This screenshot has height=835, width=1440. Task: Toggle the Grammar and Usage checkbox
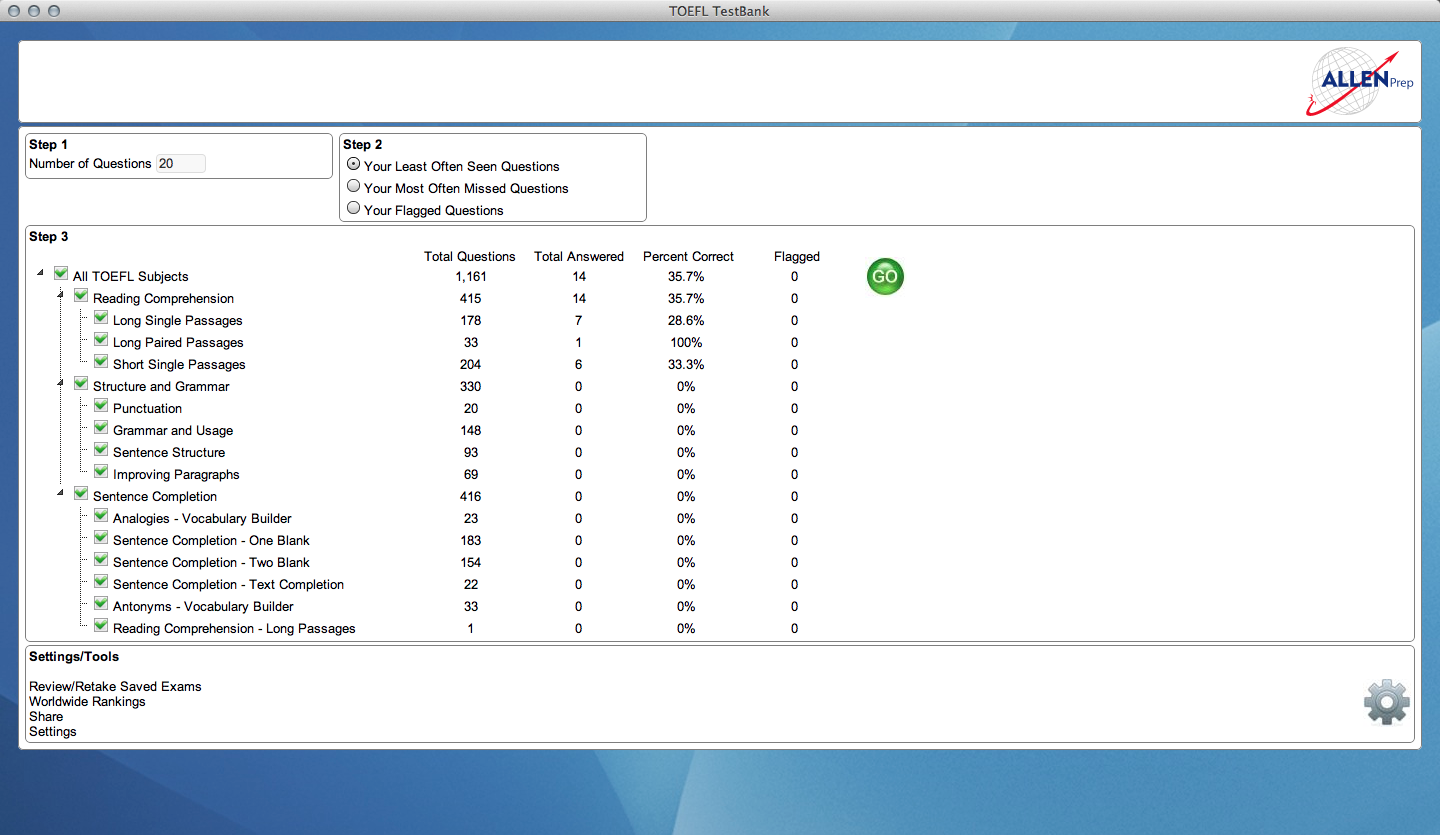click(x=101, y=428)
